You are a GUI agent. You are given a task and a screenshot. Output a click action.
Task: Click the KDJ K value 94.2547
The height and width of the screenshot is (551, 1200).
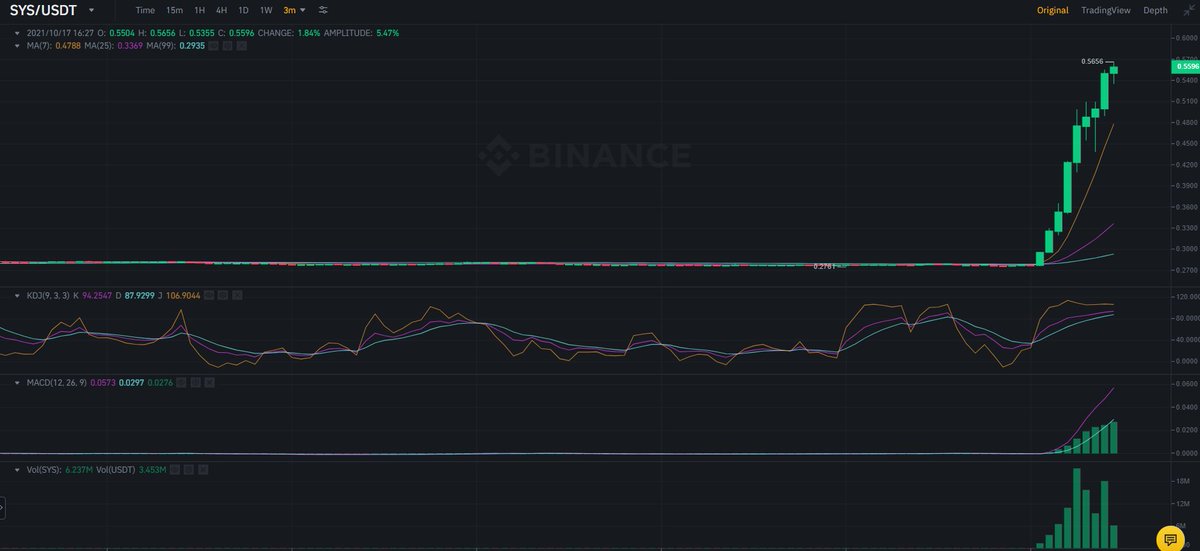[x=97, y=295]
